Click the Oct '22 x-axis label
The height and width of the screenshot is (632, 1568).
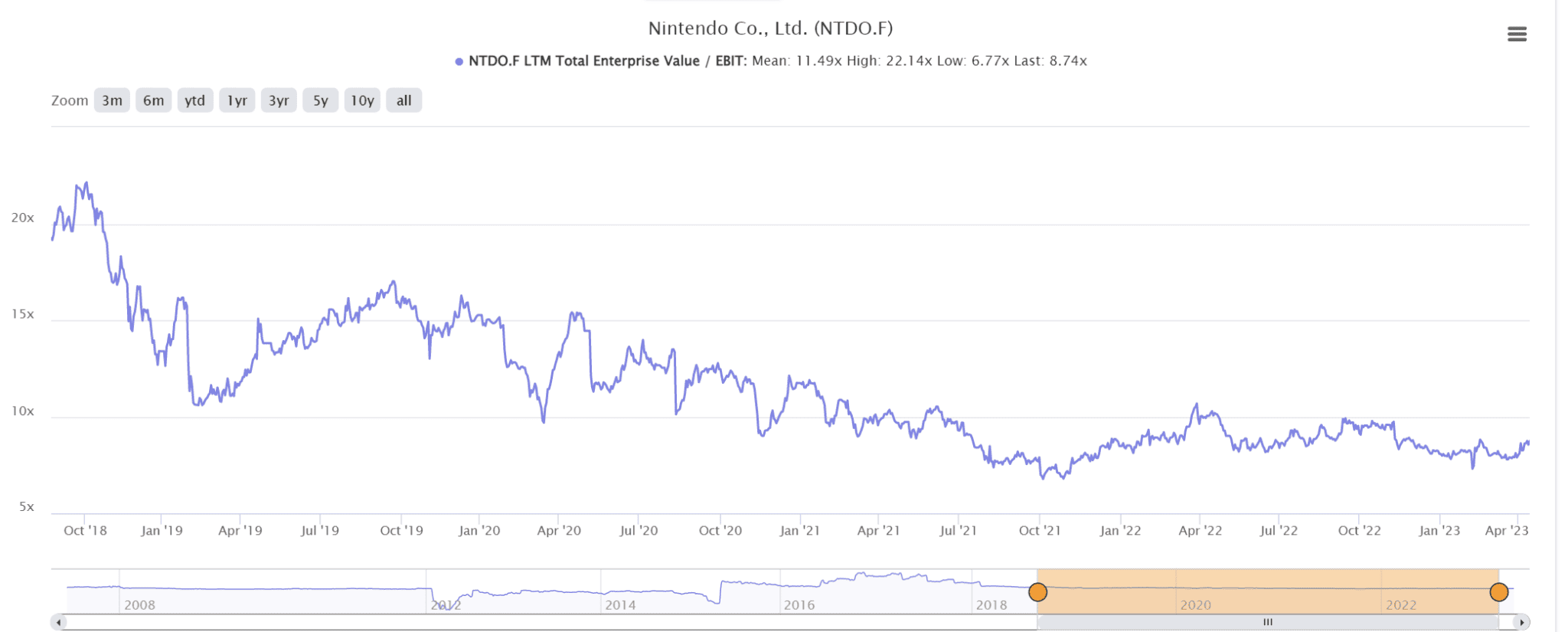1359,530
